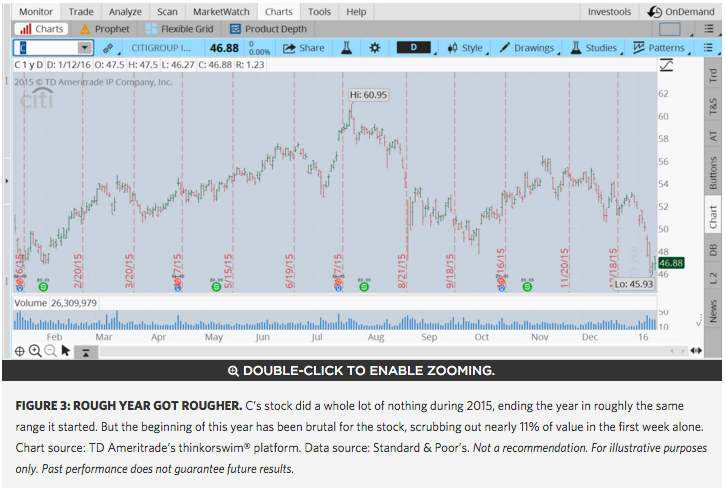Viewport: 725px width, 488px height.
Task: Open the T&S side tab
Action: coord(713,106)
